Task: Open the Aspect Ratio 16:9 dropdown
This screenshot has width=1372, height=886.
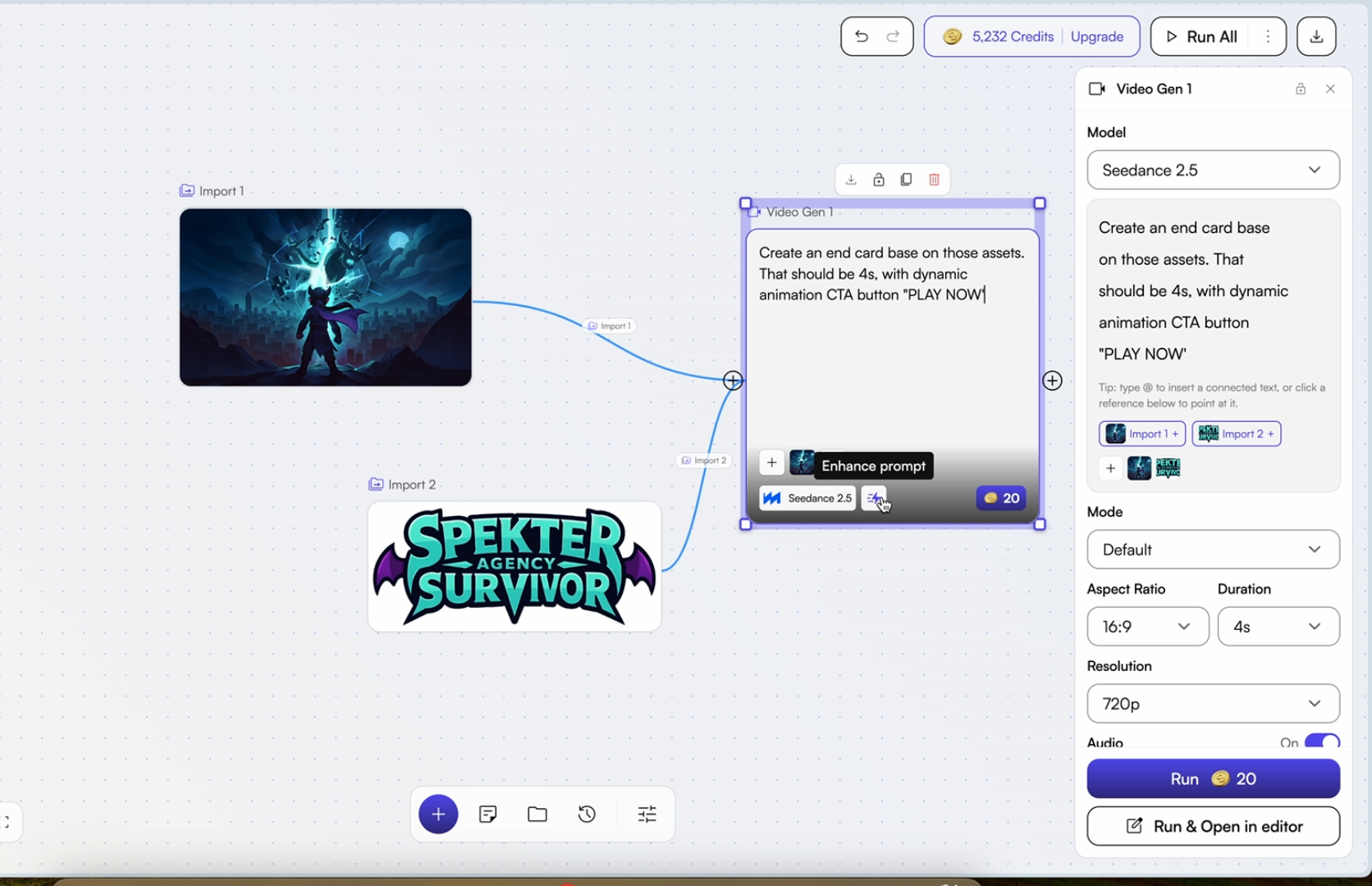Action: [1147, 627]
